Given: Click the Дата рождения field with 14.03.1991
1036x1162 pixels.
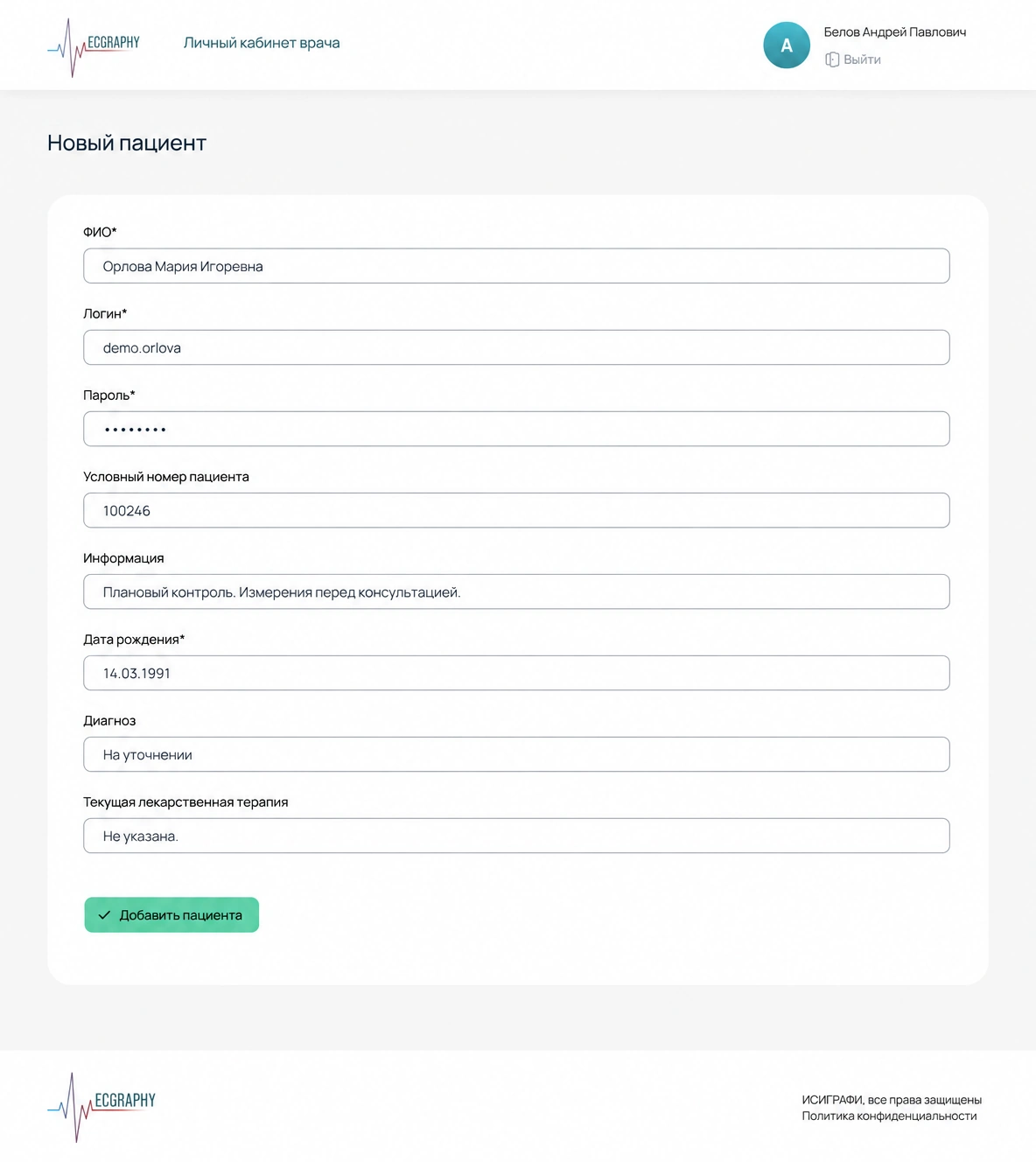Looking at the screenshot, I should tap(516, 673).
